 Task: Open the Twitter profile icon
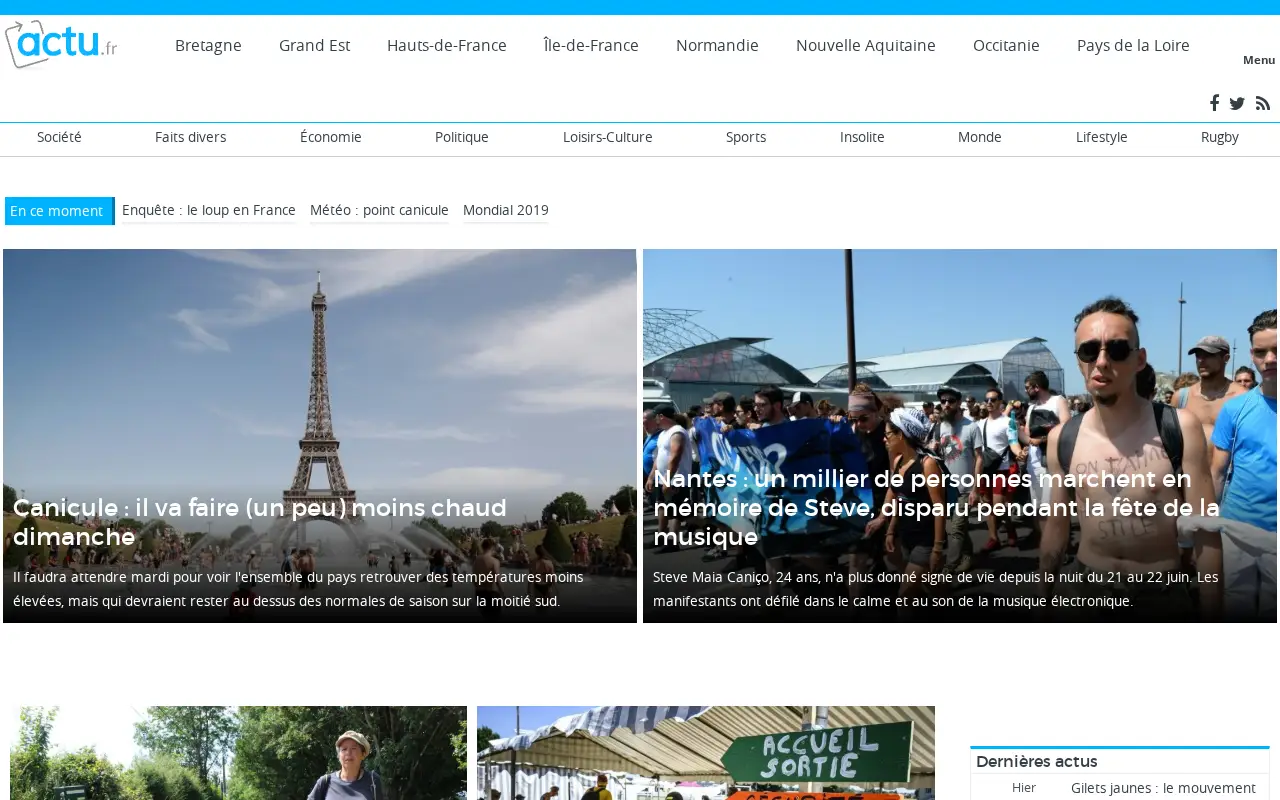point(1237,103)
